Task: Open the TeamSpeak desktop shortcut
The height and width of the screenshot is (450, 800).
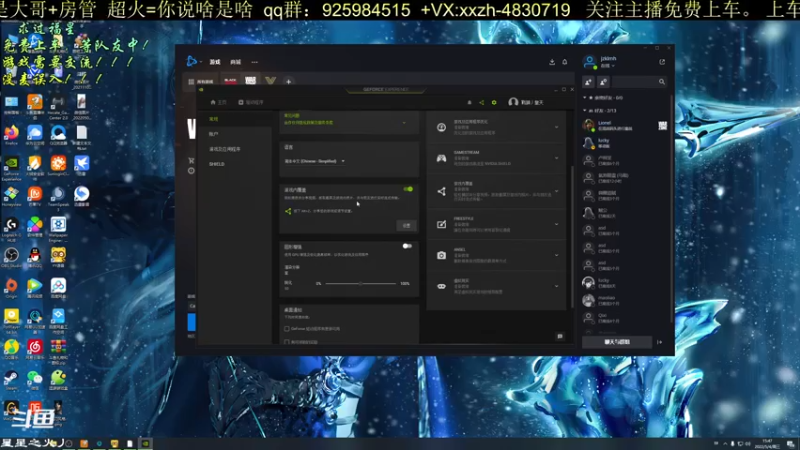Action: 58,198
